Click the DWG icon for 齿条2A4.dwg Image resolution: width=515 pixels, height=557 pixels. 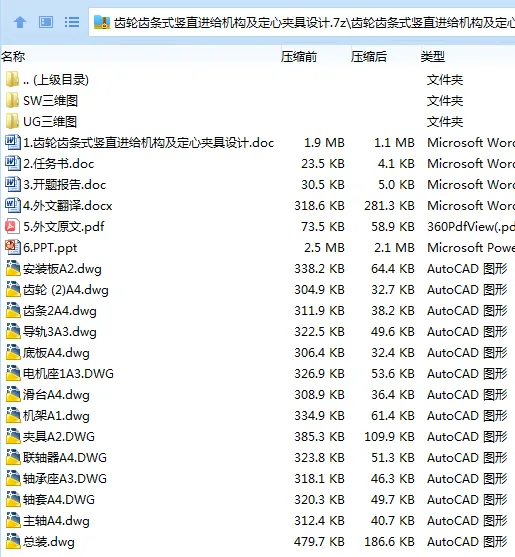13,310
